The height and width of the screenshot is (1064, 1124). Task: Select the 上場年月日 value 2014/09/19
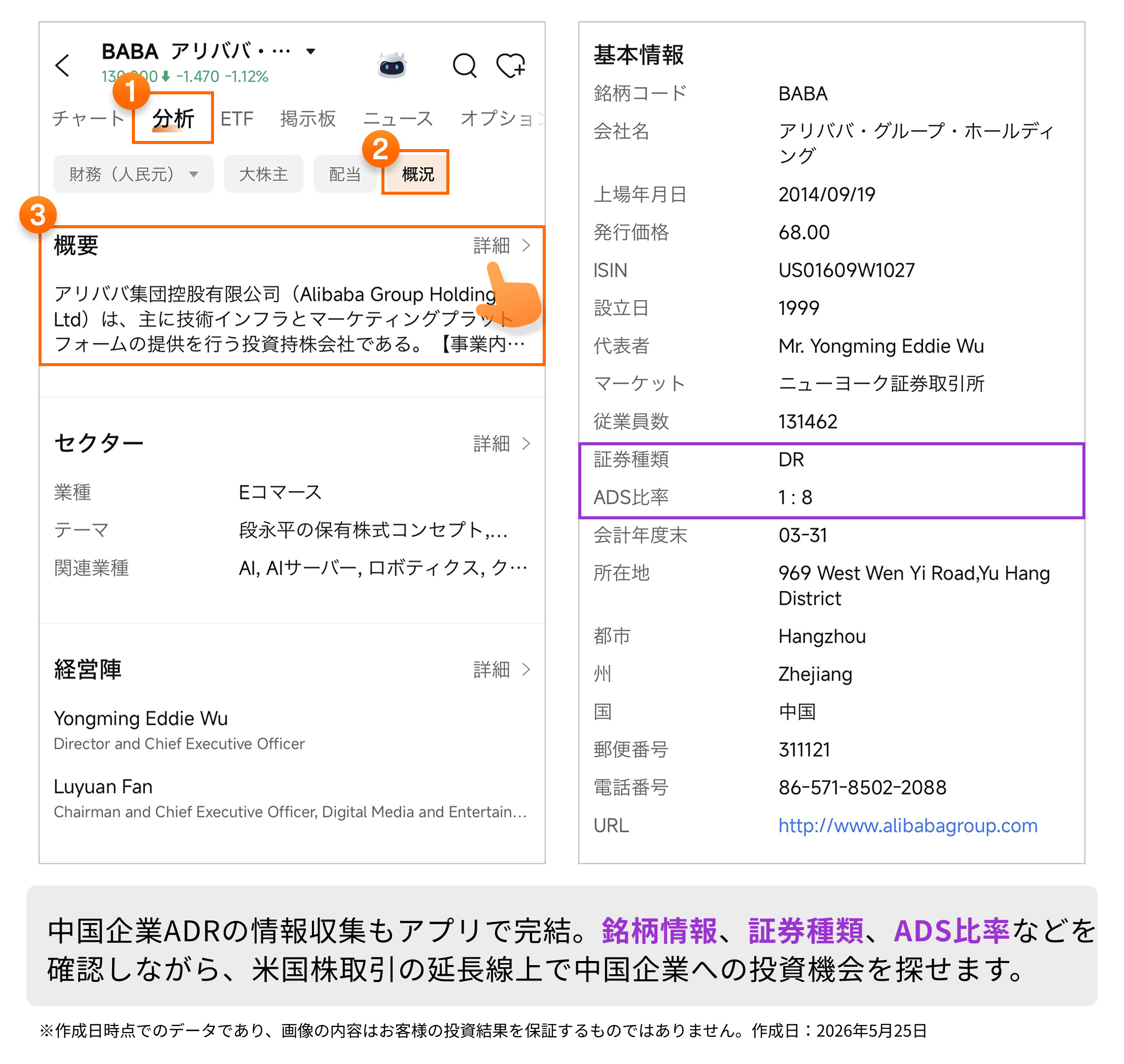827,195
